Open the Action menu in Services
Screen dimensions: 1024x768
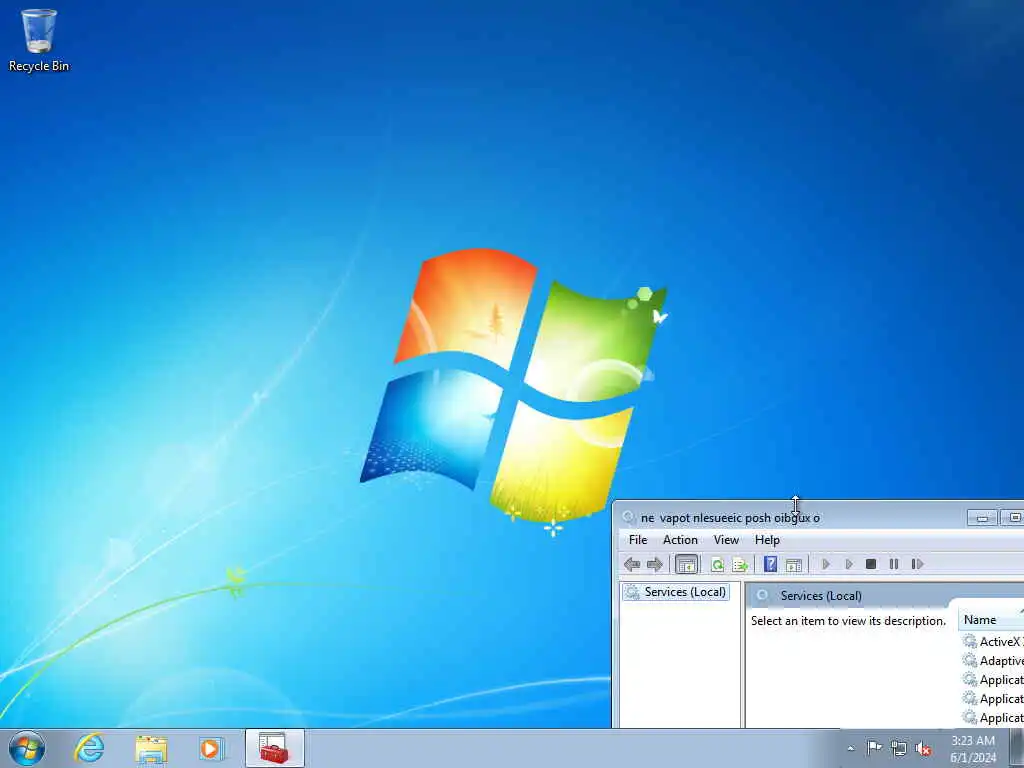[680, 540]
